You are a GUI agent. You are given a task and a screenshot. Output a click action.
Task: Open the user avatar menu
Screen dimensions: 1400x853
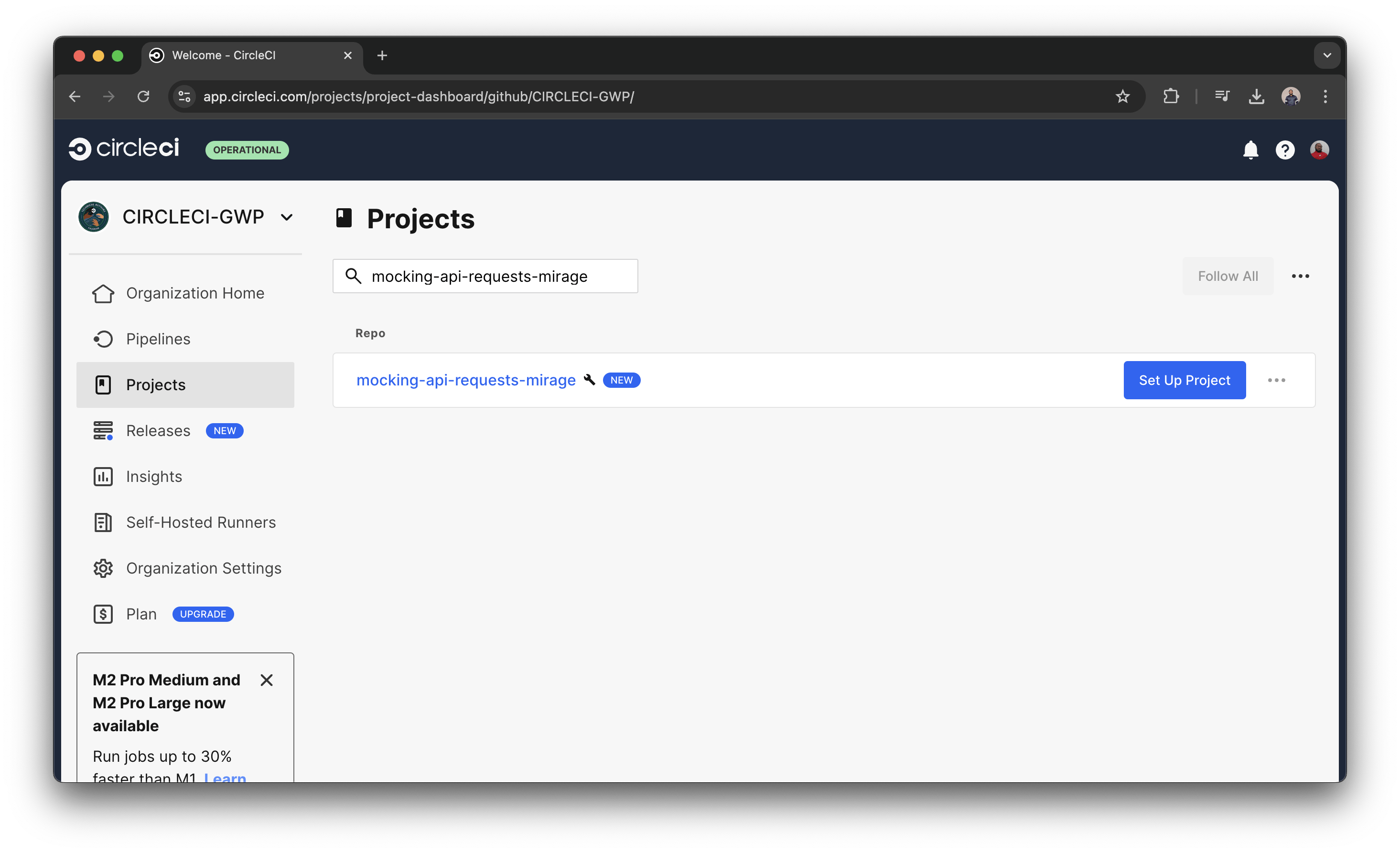click(x=1319, y=149)
